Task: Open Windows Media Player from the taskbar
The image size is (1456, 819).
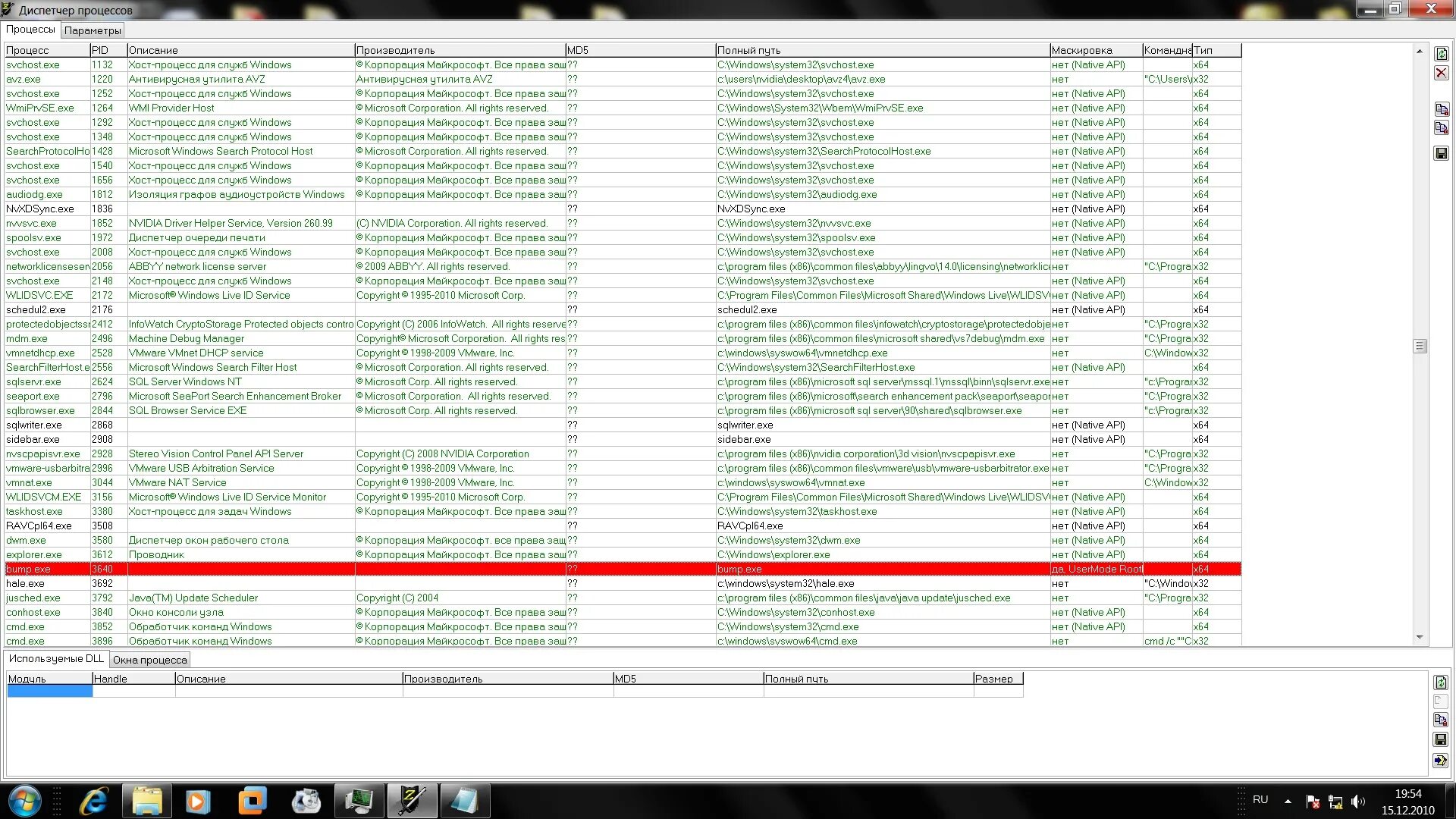Action: tap(198, 801)
